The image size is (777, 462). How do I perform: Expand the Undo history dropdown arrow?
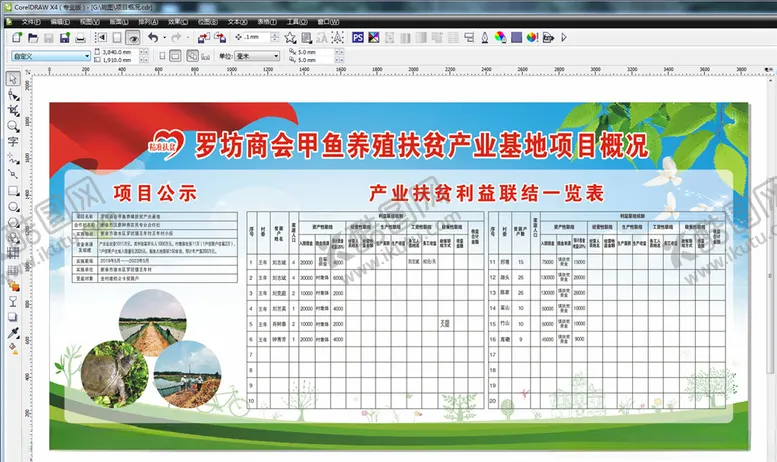coord(164,38)
